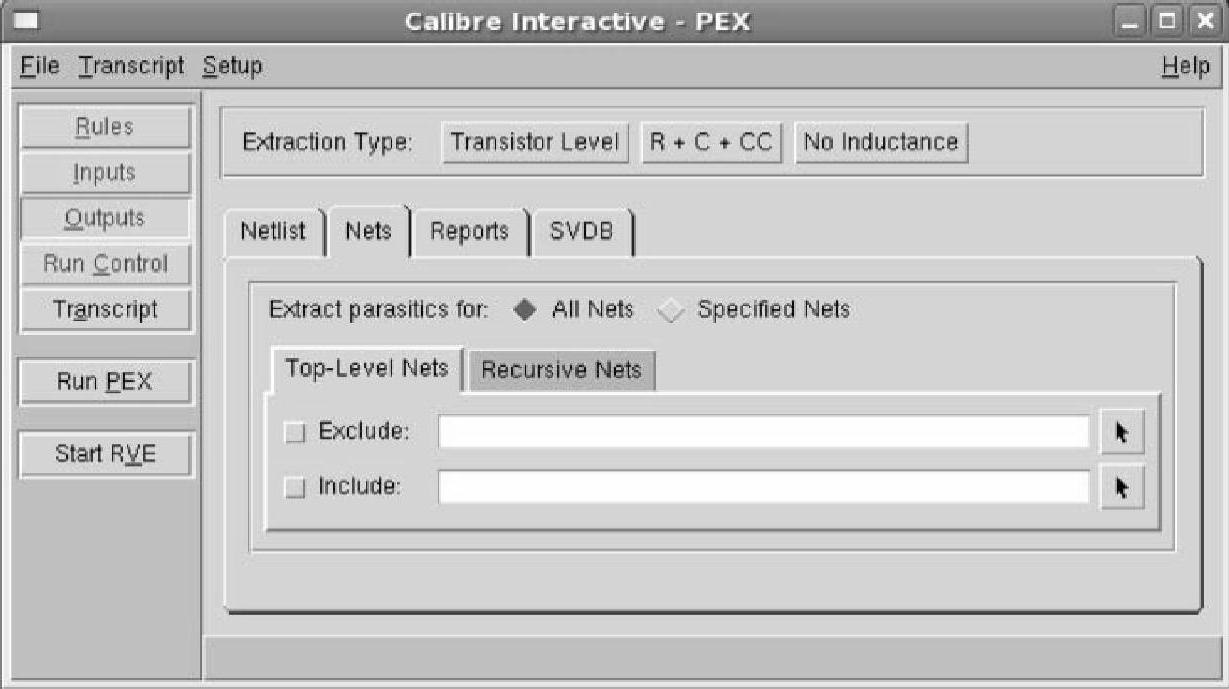Click the "Extraction Type:" label

(328, 143)
